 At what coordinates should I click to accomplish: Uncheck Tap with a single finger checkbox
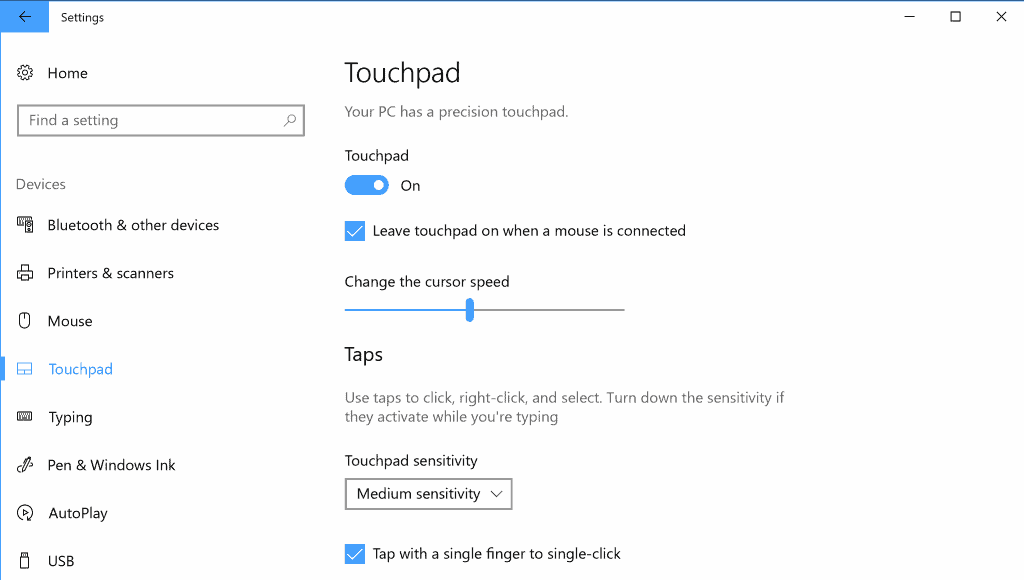[x=355, y=554]
